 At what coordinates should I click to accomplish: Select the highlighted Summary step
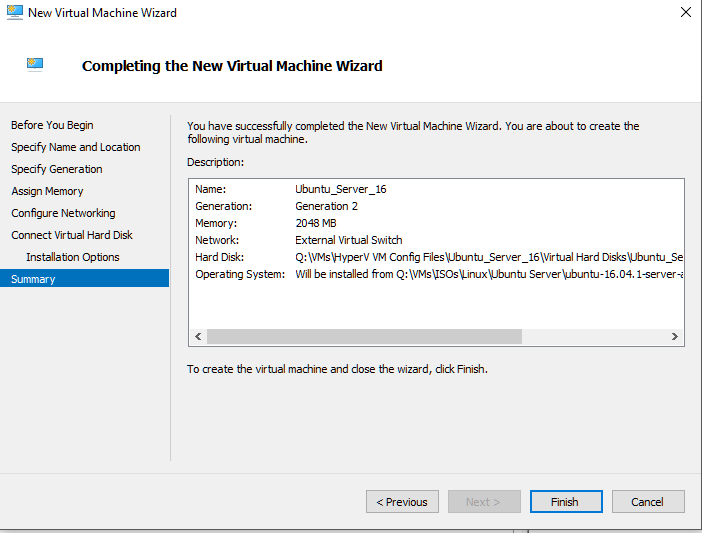tap(85, 278)
